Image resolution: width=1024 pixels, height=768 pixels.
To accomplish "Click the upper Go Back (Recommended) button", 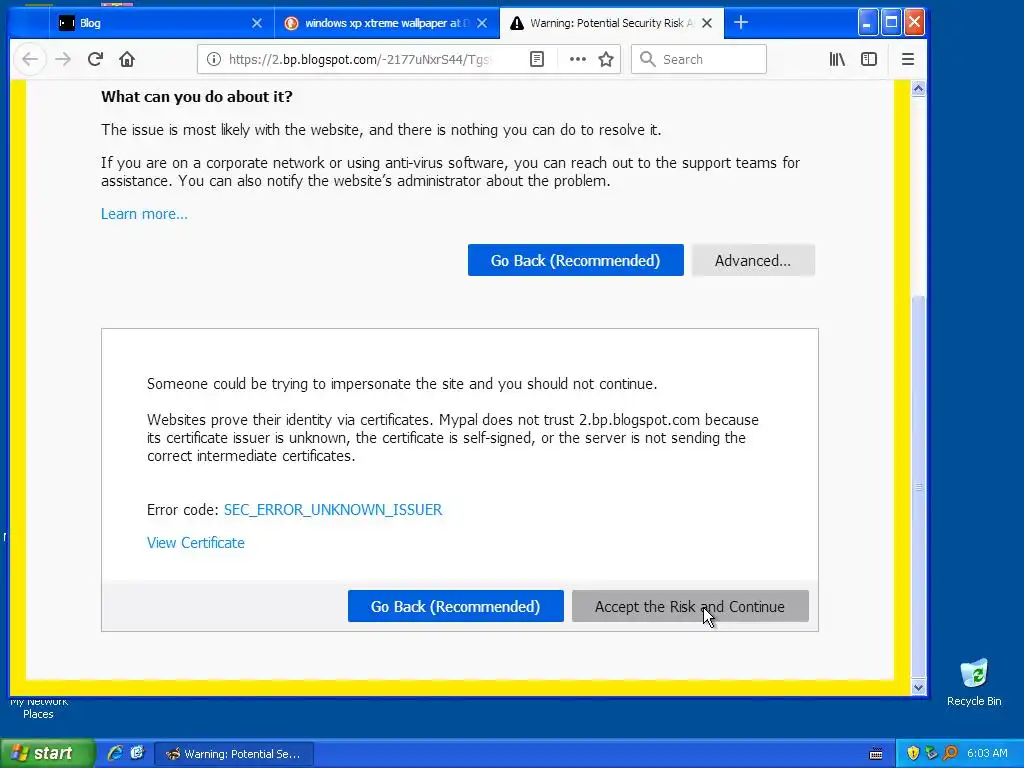I will tap(575, 260).
